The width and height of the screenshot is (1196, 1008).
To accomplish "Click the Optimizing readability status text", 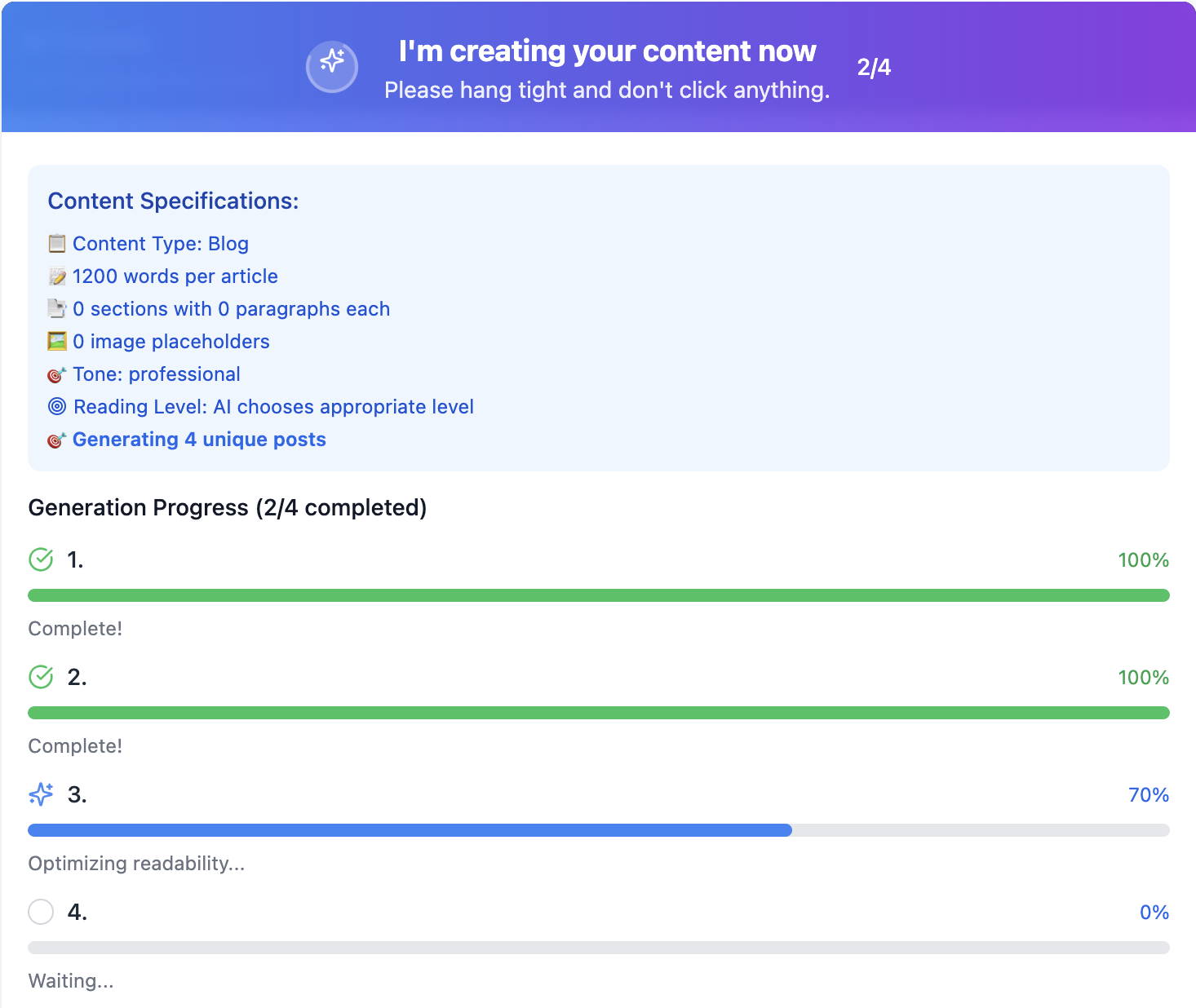I will pyautogui.click(x=136, y=864).
